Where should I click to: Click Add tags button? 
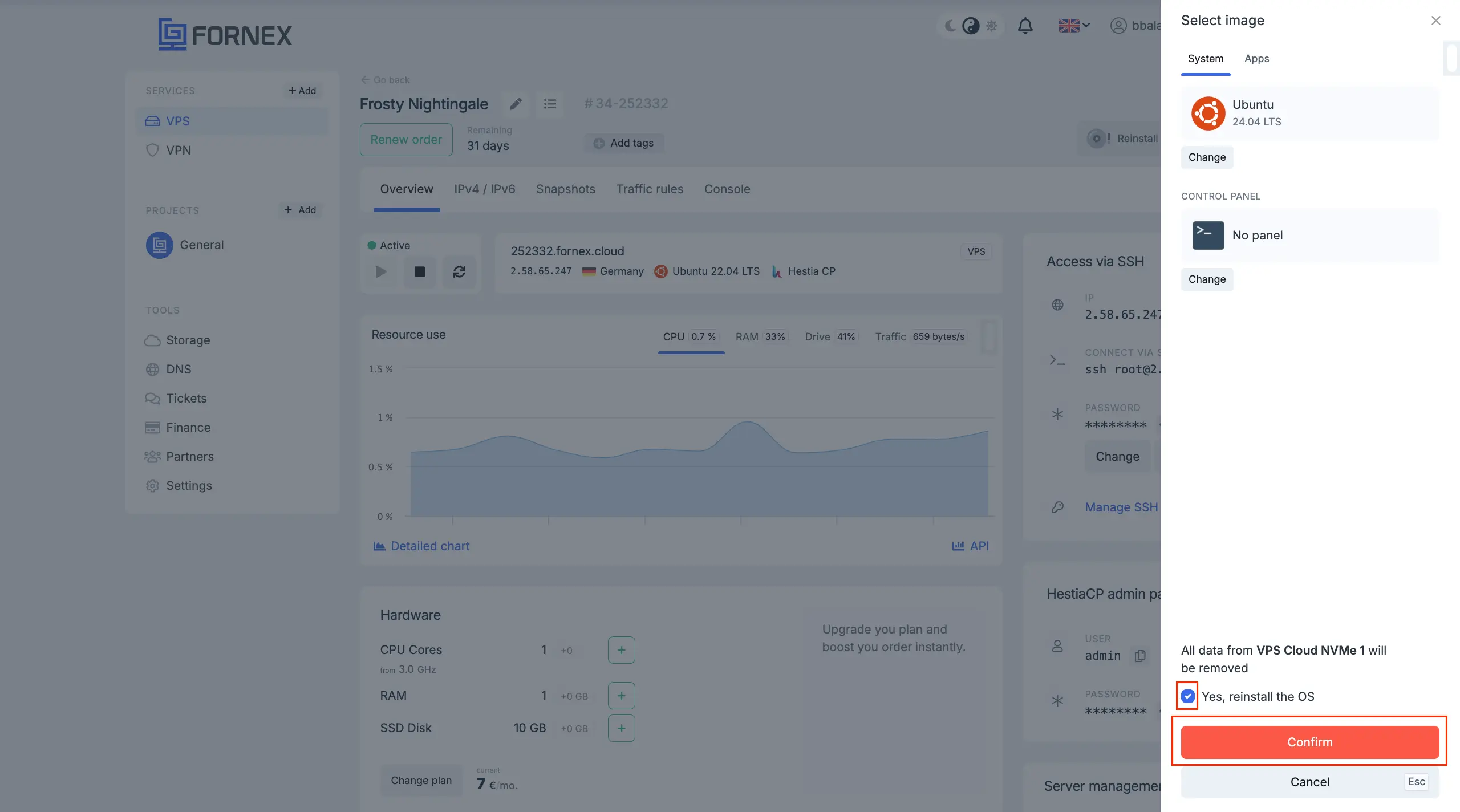coord(624,143)
